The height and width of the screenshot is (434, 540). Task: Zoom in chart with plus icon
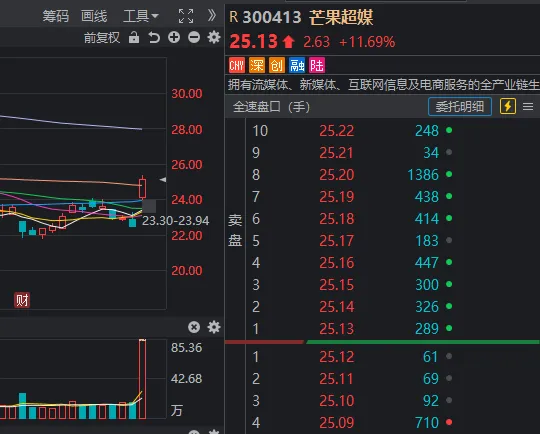tap(174, 37)
